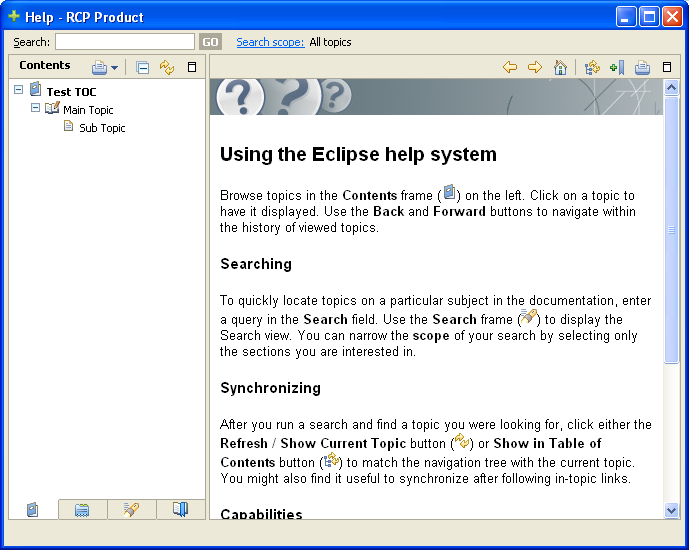Print the displayed page
689x550 pixels.
tap(642, 67)
